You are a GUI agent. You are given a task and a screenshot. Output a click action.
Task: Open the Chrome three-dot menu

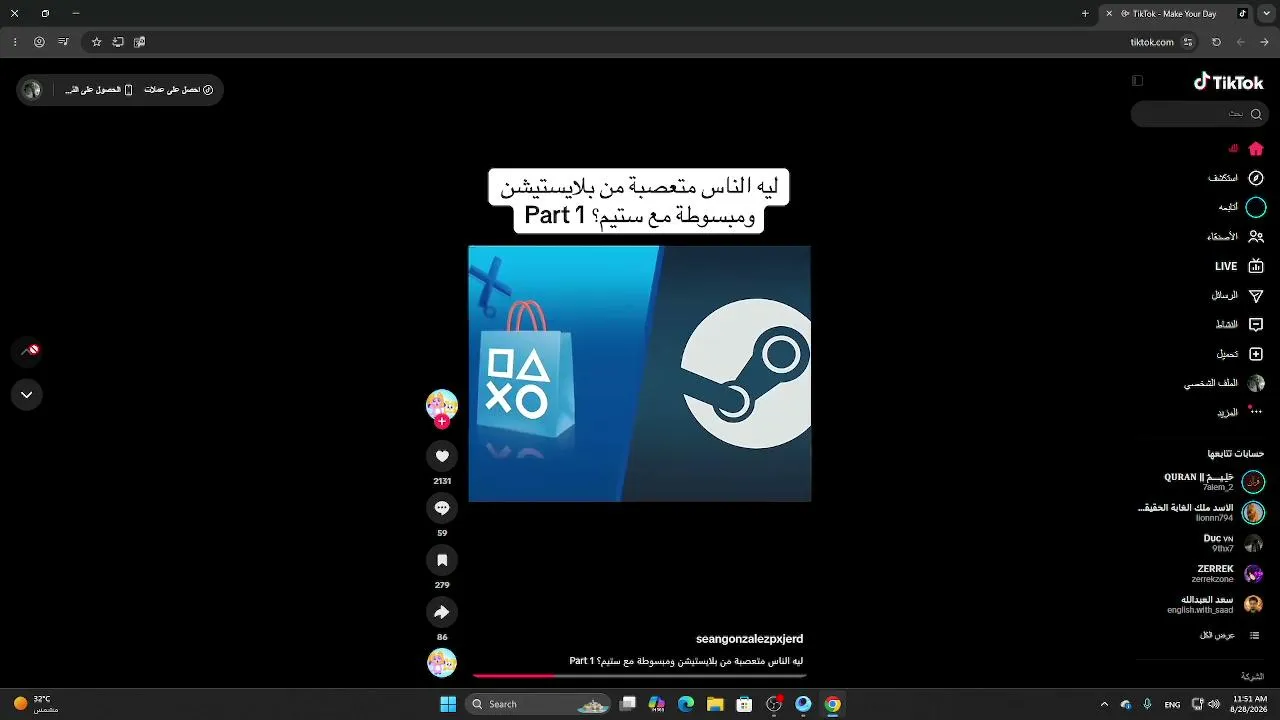click(x=15, y=42)
